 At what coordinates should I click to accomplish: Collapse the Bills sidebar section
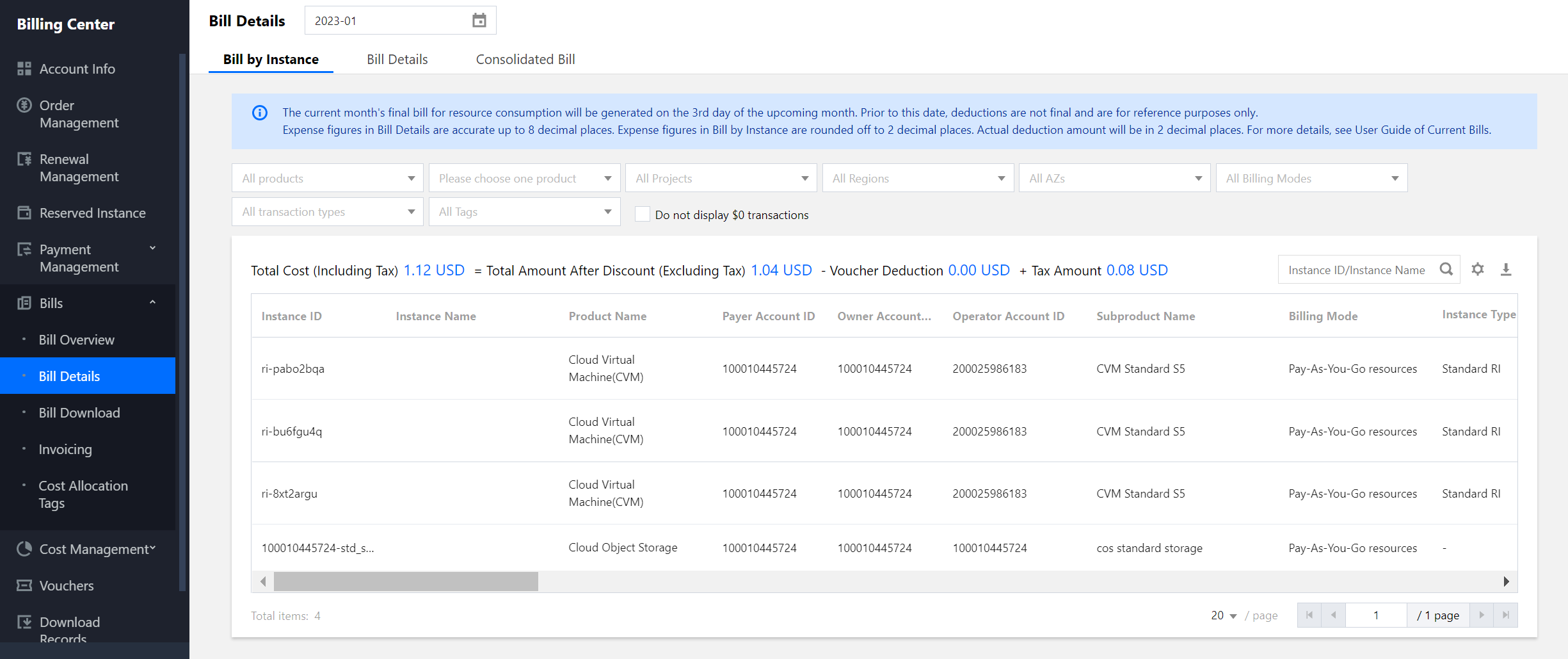(x=152, y=302)
